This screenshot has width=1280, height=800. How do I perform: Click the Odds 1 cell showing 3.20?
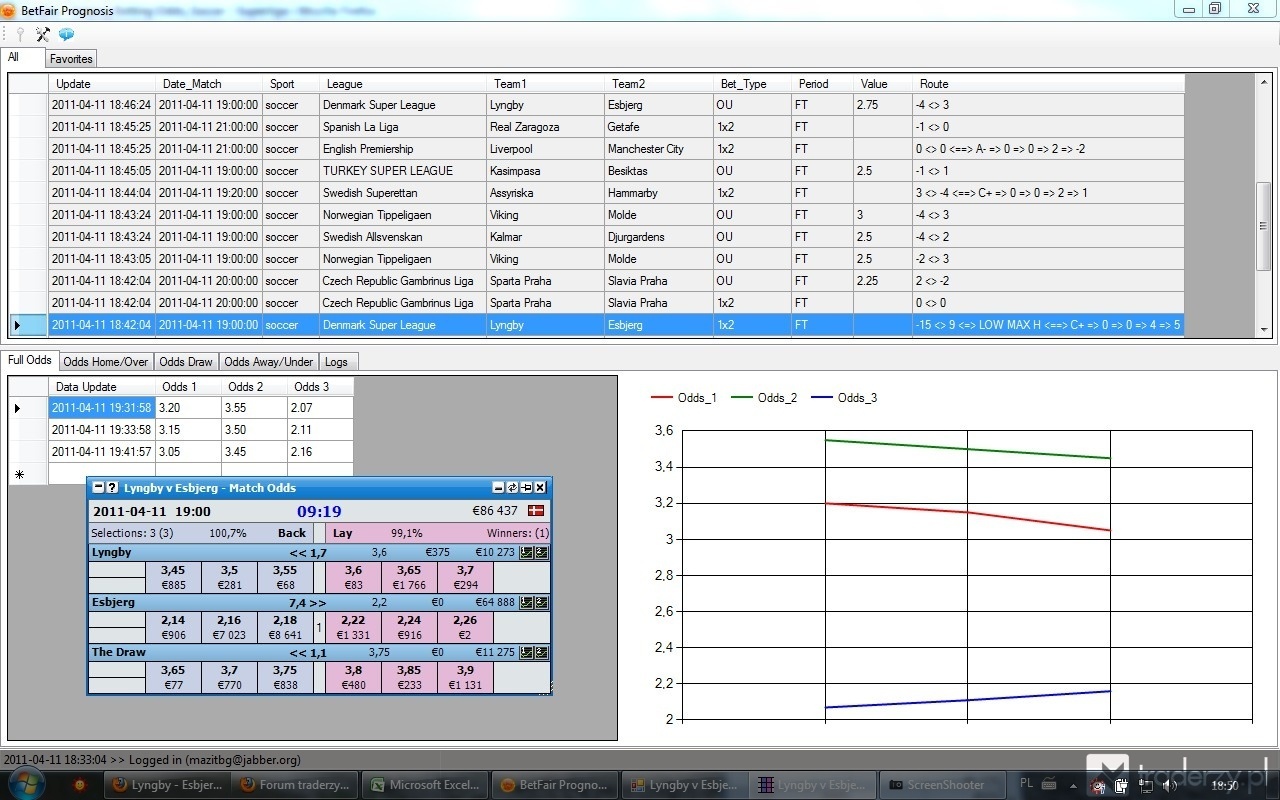coord(190,408)
